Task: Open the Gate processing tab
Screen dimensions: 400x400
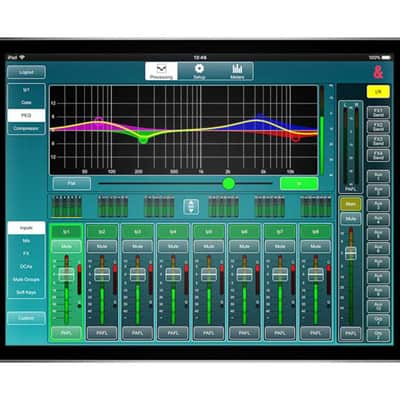Action: click(26, 102)
